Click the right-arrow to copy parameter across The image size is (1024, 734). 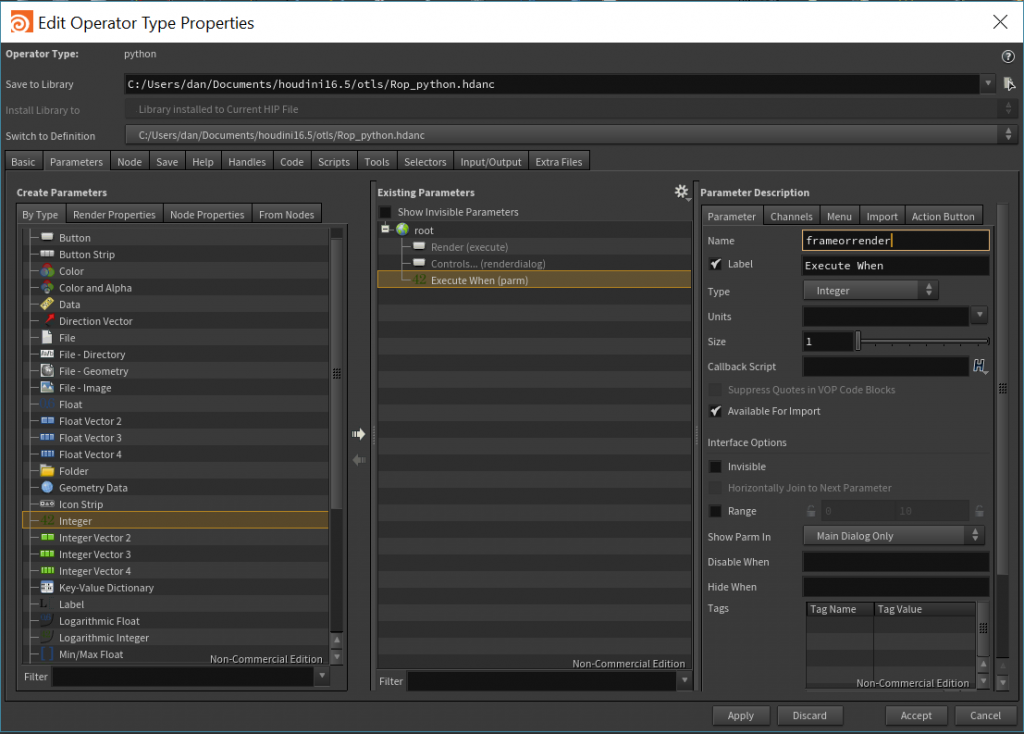358,433
